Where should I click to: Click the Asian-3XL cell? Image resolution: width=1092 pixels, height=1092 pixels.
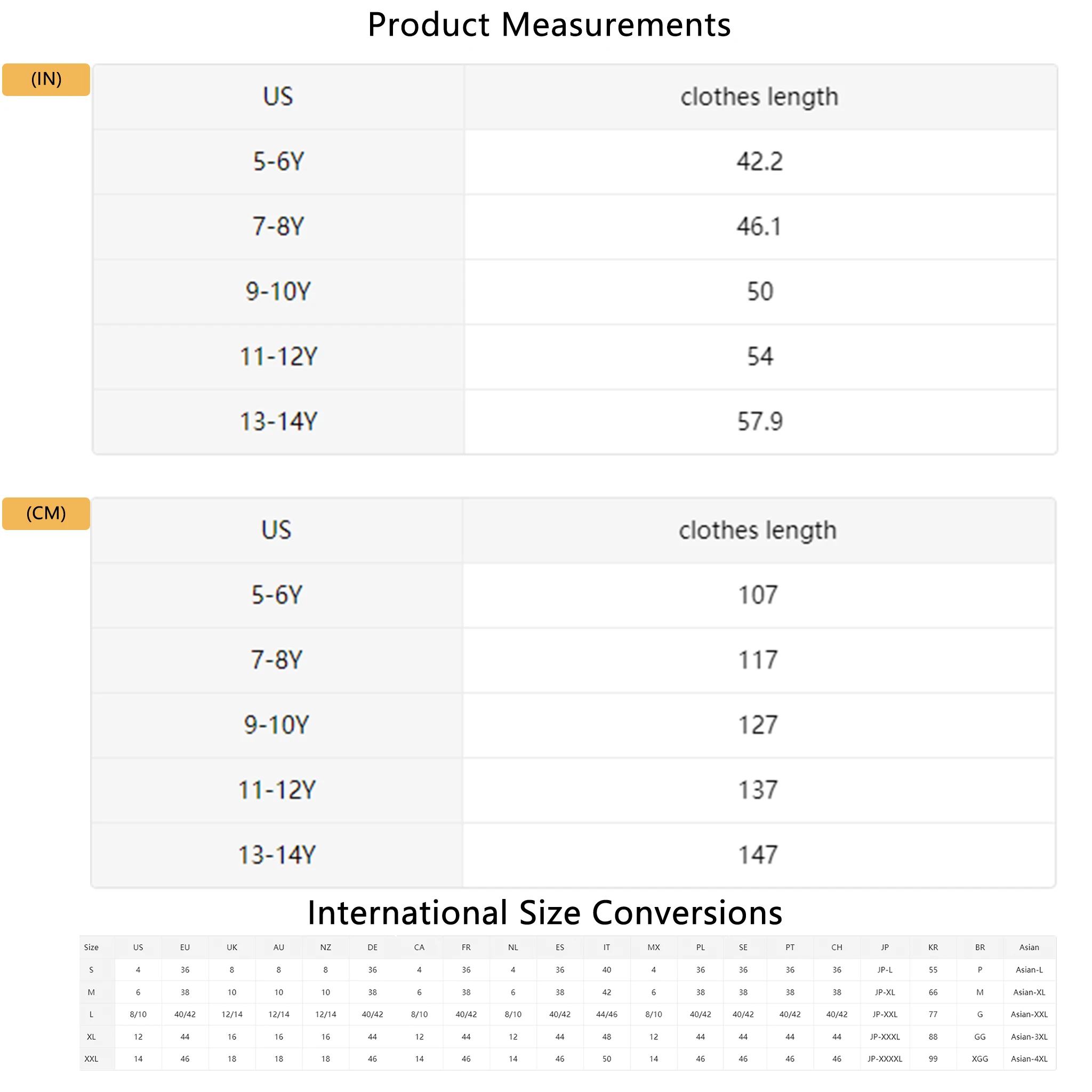1029,1037
